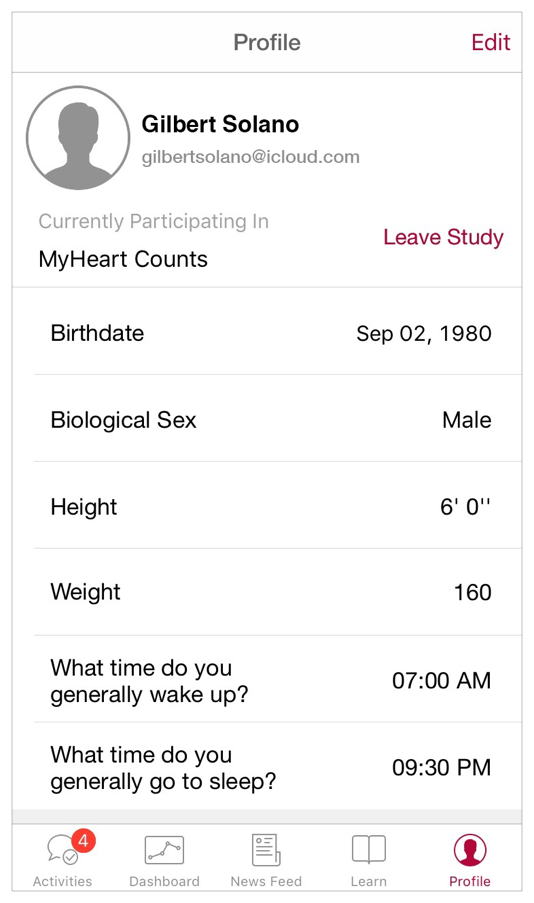This screenshot has height=903, width=534.
Task: Switch to the News Feed tab label
Action: [x=266, y=881]
